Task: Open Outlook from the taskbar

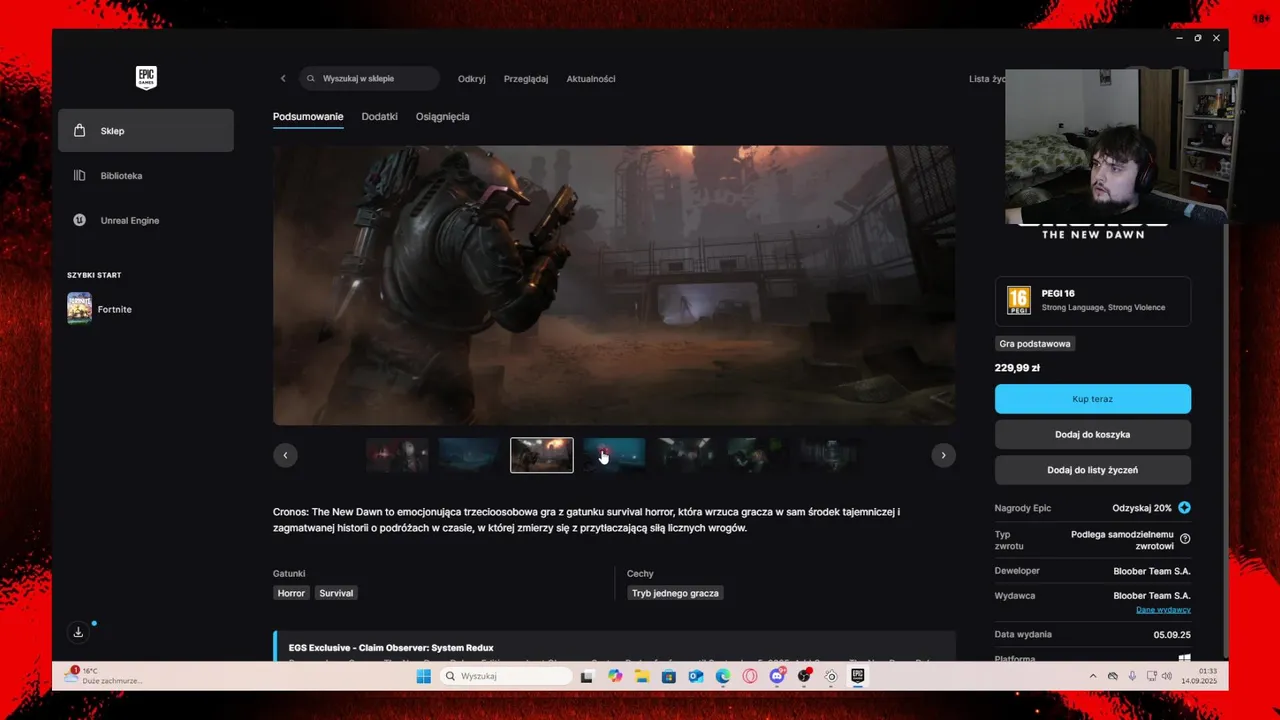Action: point(695,676)
